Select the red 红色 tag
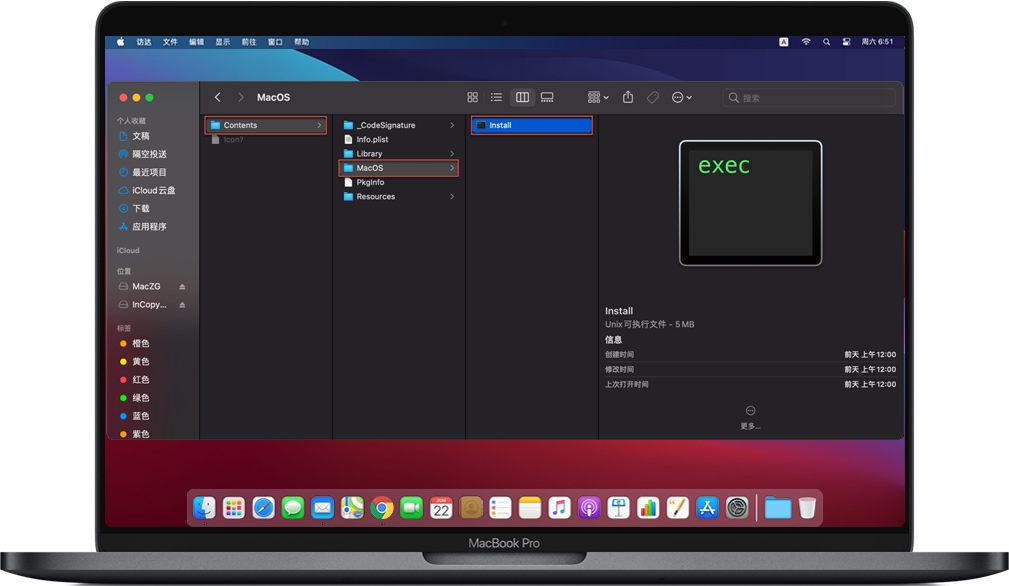This screenshot has height=586, width=1009. pyautogui.click(x=141, y=380)
